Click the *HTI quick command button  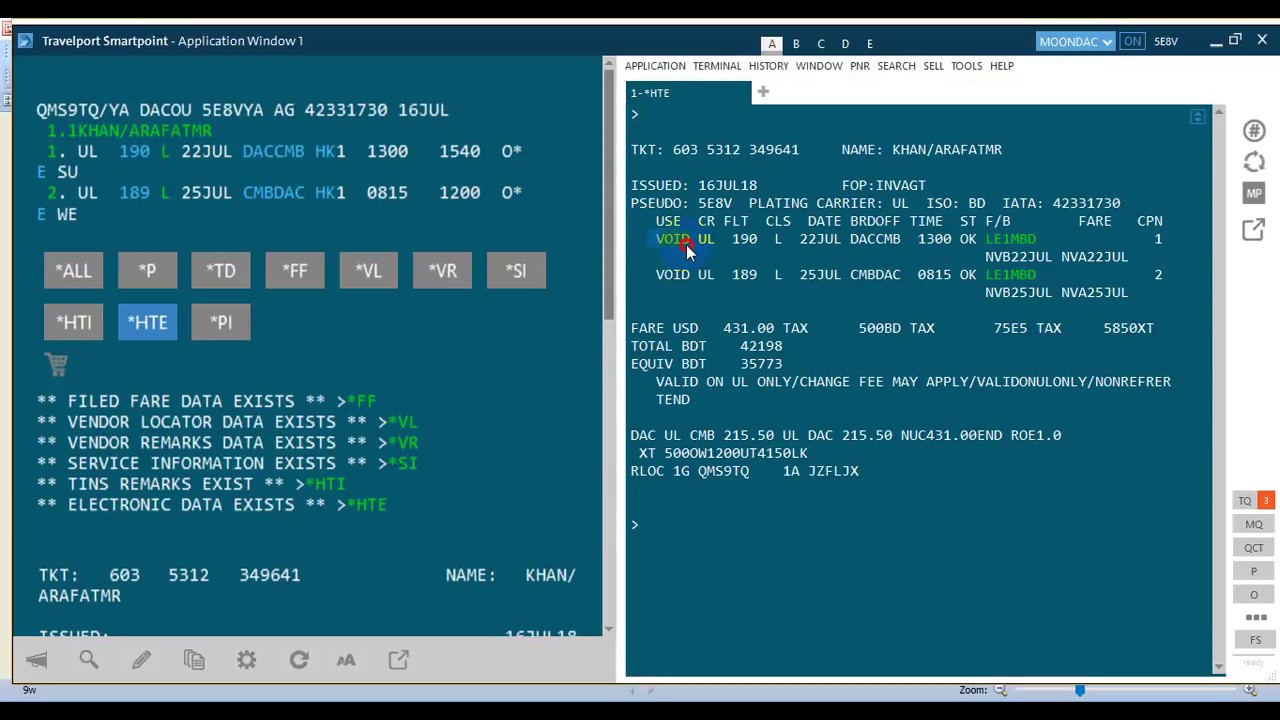click(x=73, y=322)
